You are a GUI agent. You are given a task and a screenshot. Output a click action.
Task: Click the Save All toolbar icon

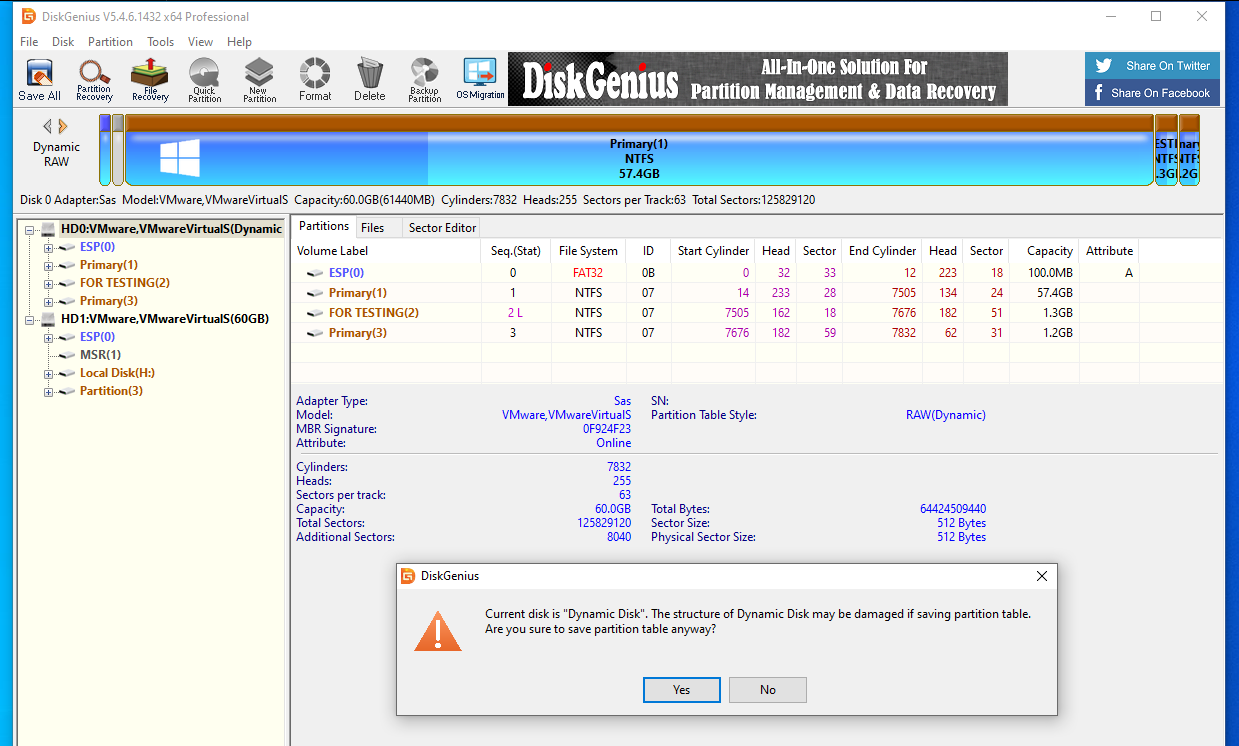click(39, 80)
